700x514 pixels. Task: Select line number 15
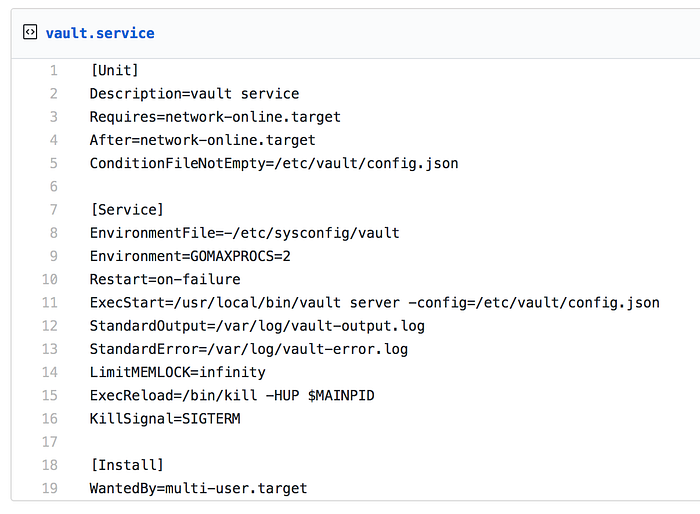click(50, 396)
